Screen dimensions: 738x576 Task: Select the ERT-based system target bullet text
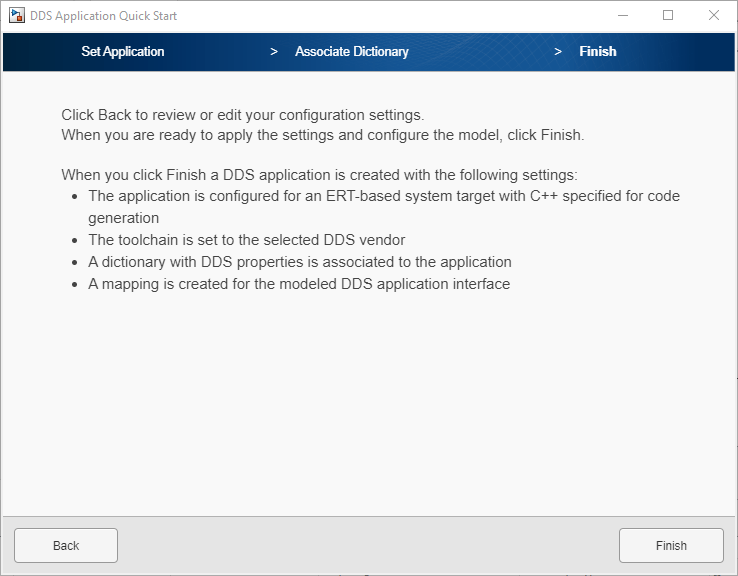coord(383,196)
